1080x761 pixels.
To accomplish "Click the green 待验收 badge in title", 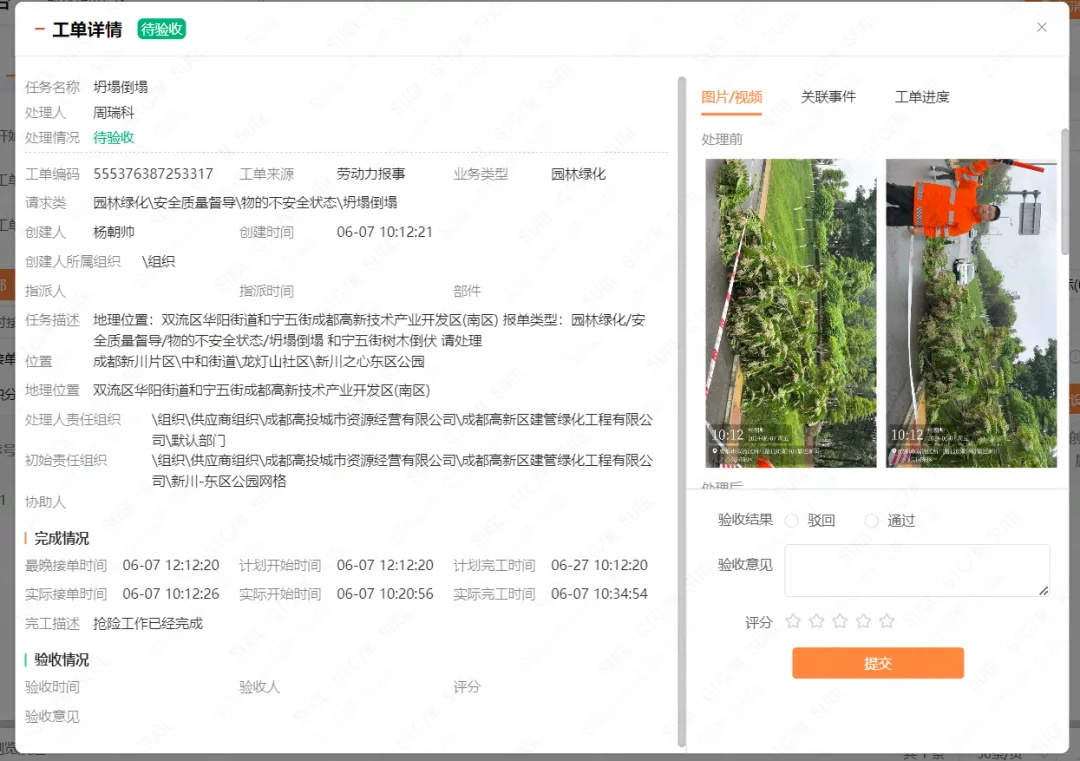I will pos(161,29).
